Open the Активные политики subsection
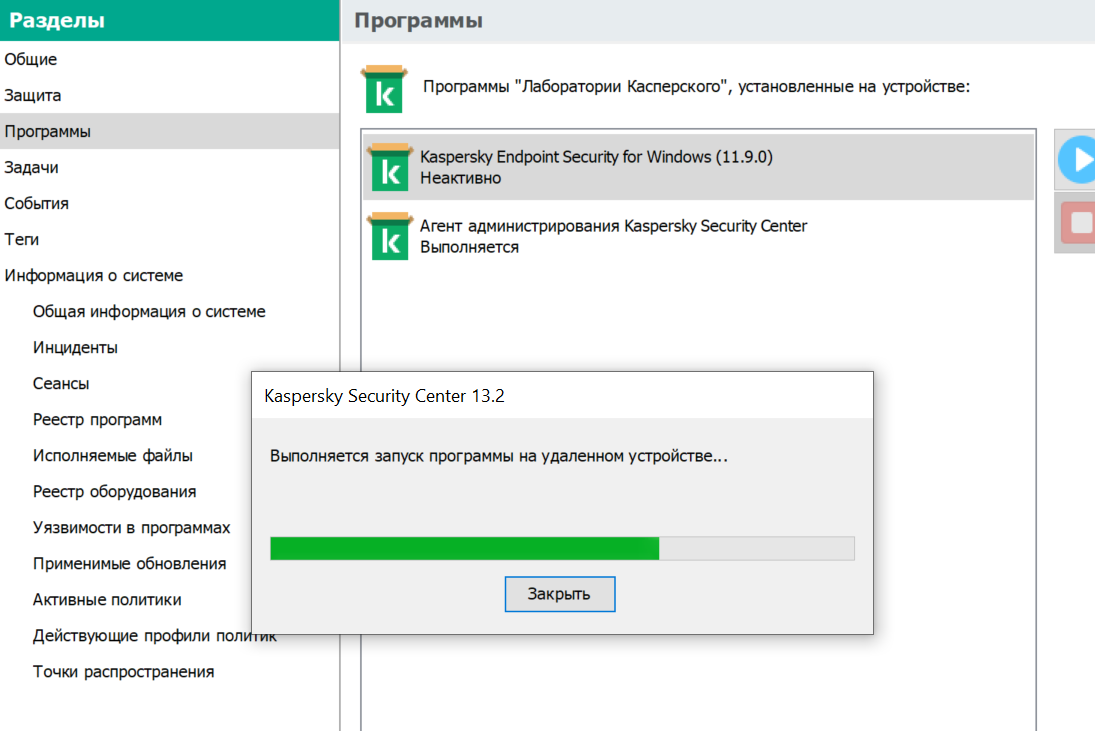 point(107,600)
